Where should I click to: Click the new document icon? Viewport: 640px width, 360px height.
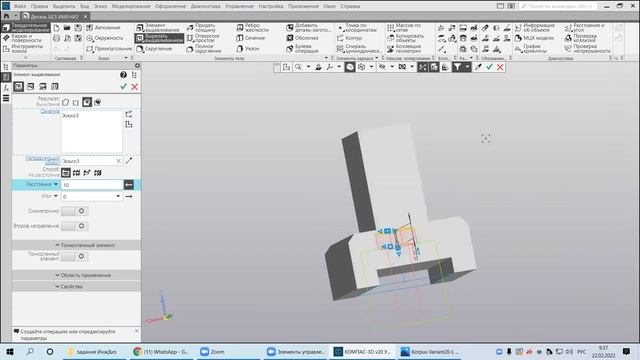pyautogui.click(x=56, y=28)
